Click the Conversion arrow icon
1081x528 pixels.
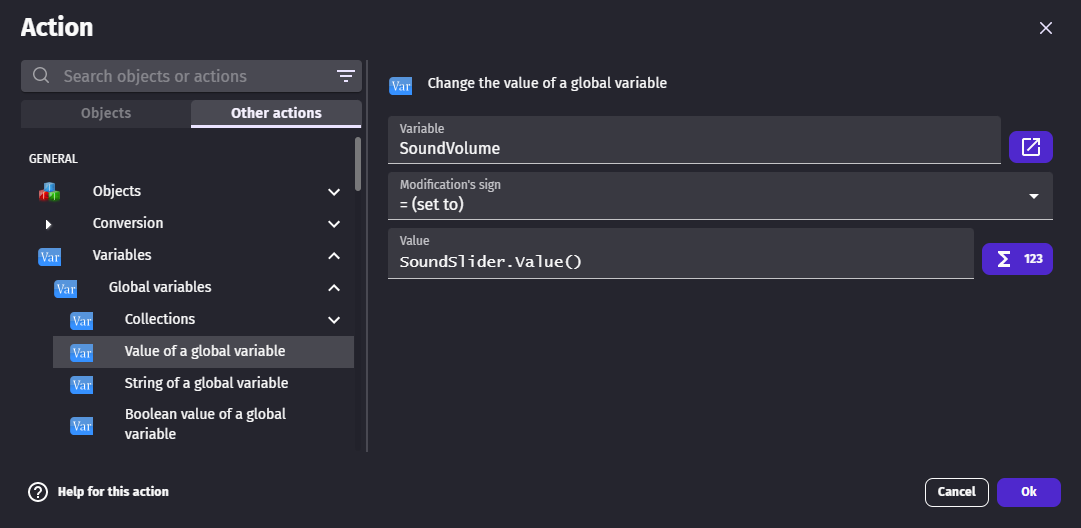pyautogui.click(x=48, y=224)
